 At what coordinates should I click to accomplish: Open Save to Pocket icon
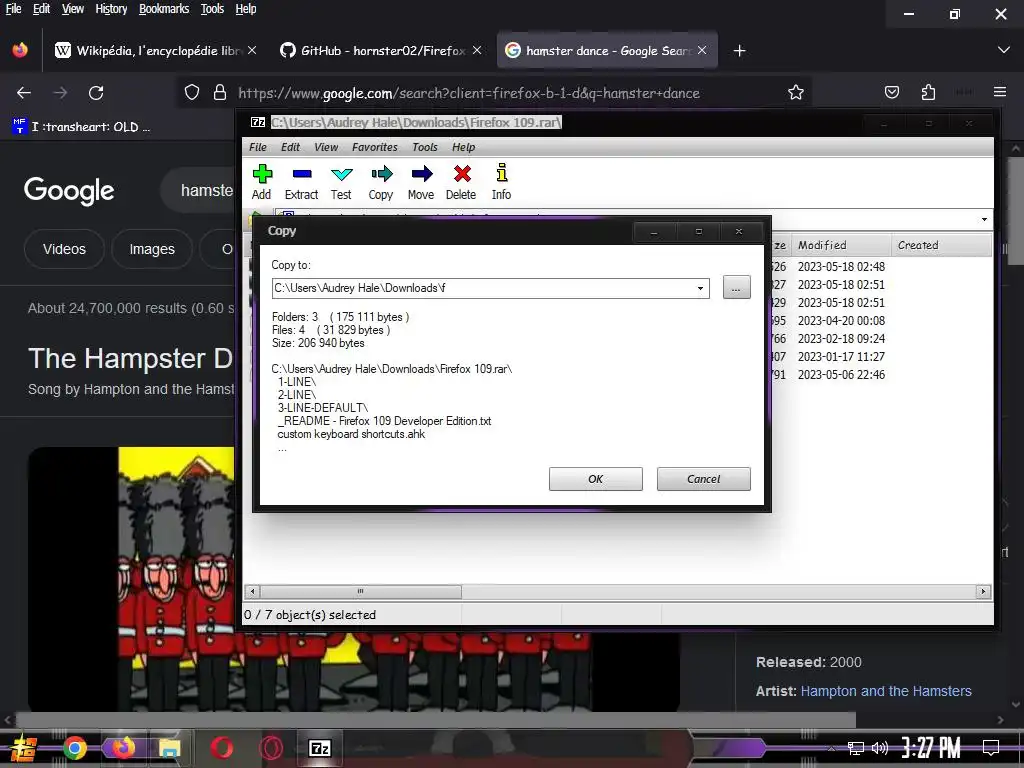(892, 93)
